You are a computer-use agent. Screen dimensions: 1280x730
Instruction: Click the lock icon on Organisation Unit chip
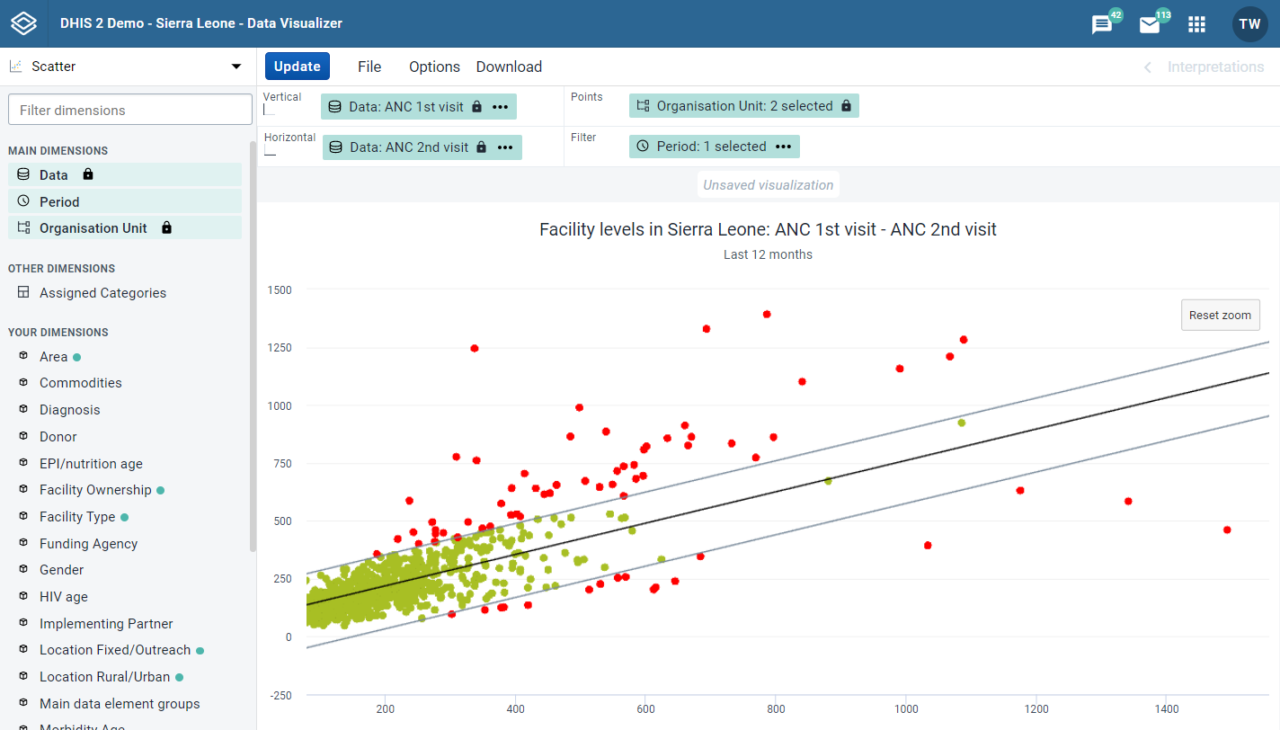pyautogui.click(x=846, y=105)
